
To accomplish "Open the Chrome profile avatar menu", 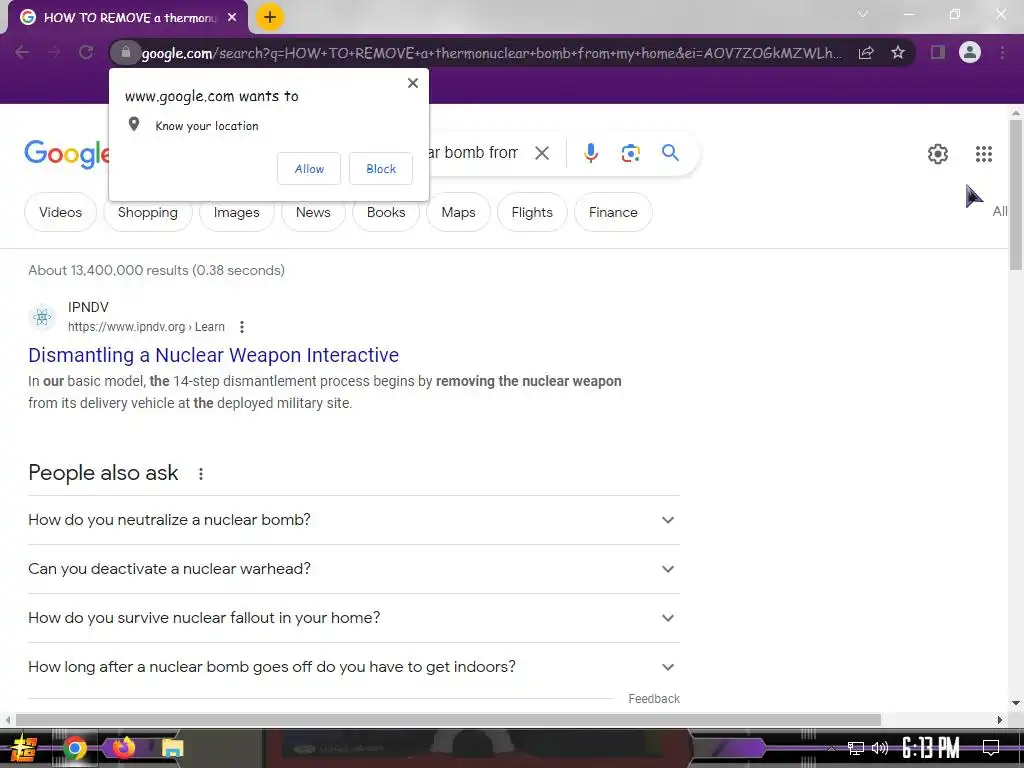I will [x=970, y=52].
